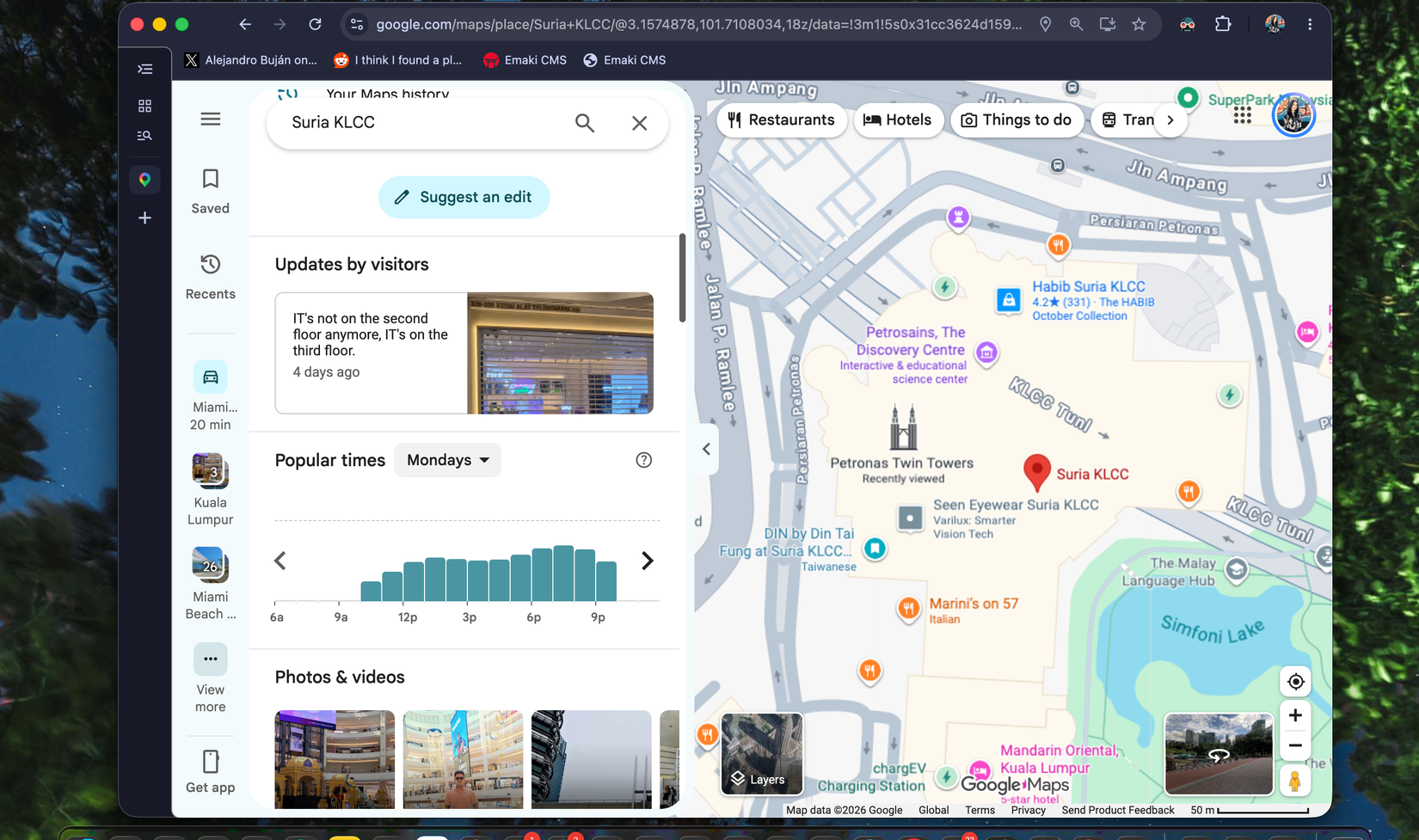This screenshot has height=840, width=1419.
Task: Reload the page in the browser toolbar
Action: pyautogui.click(x=316, y=24)
